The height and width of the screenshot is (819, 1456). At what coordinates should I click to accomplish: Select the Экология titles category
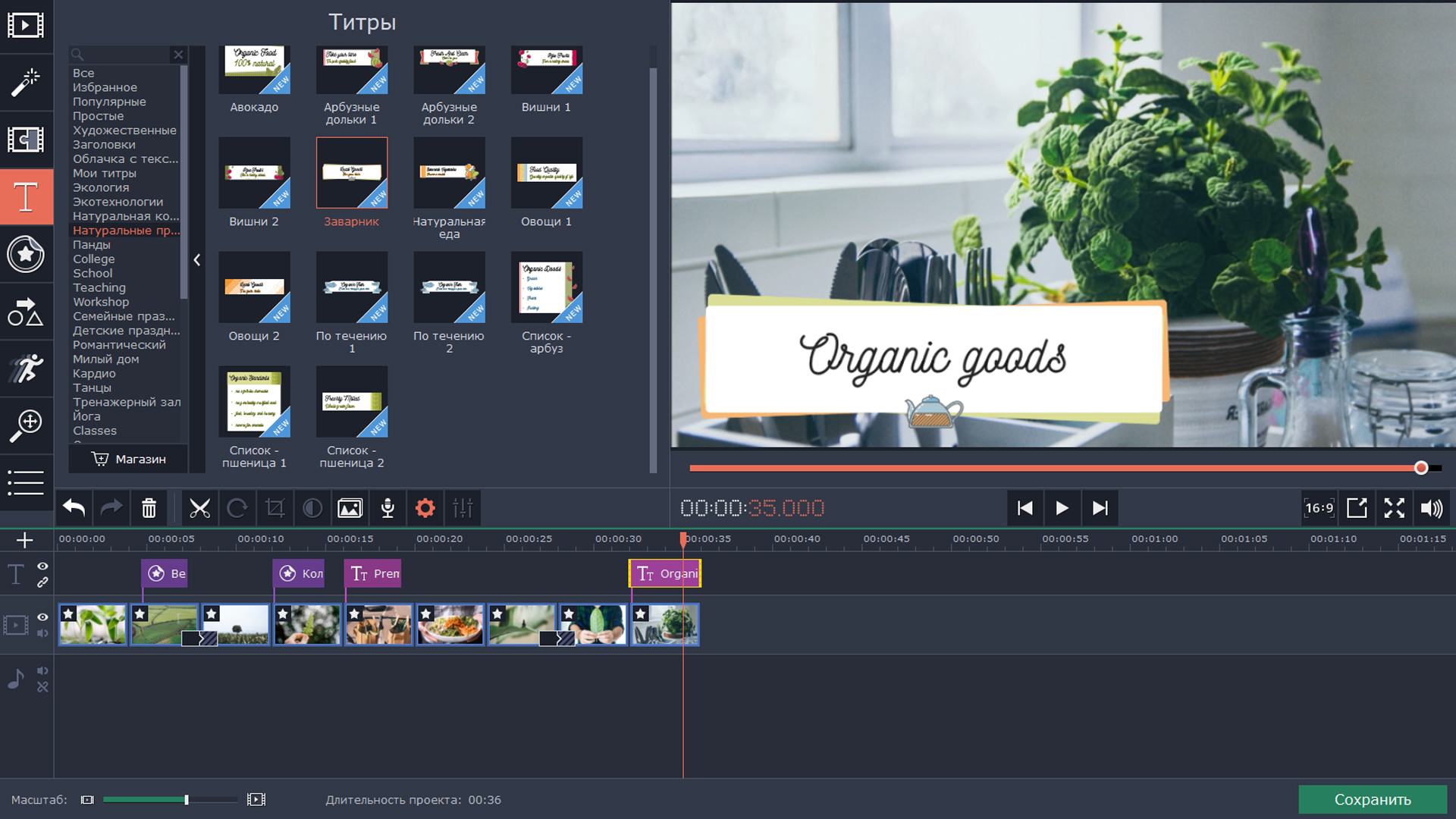[101, 187]
